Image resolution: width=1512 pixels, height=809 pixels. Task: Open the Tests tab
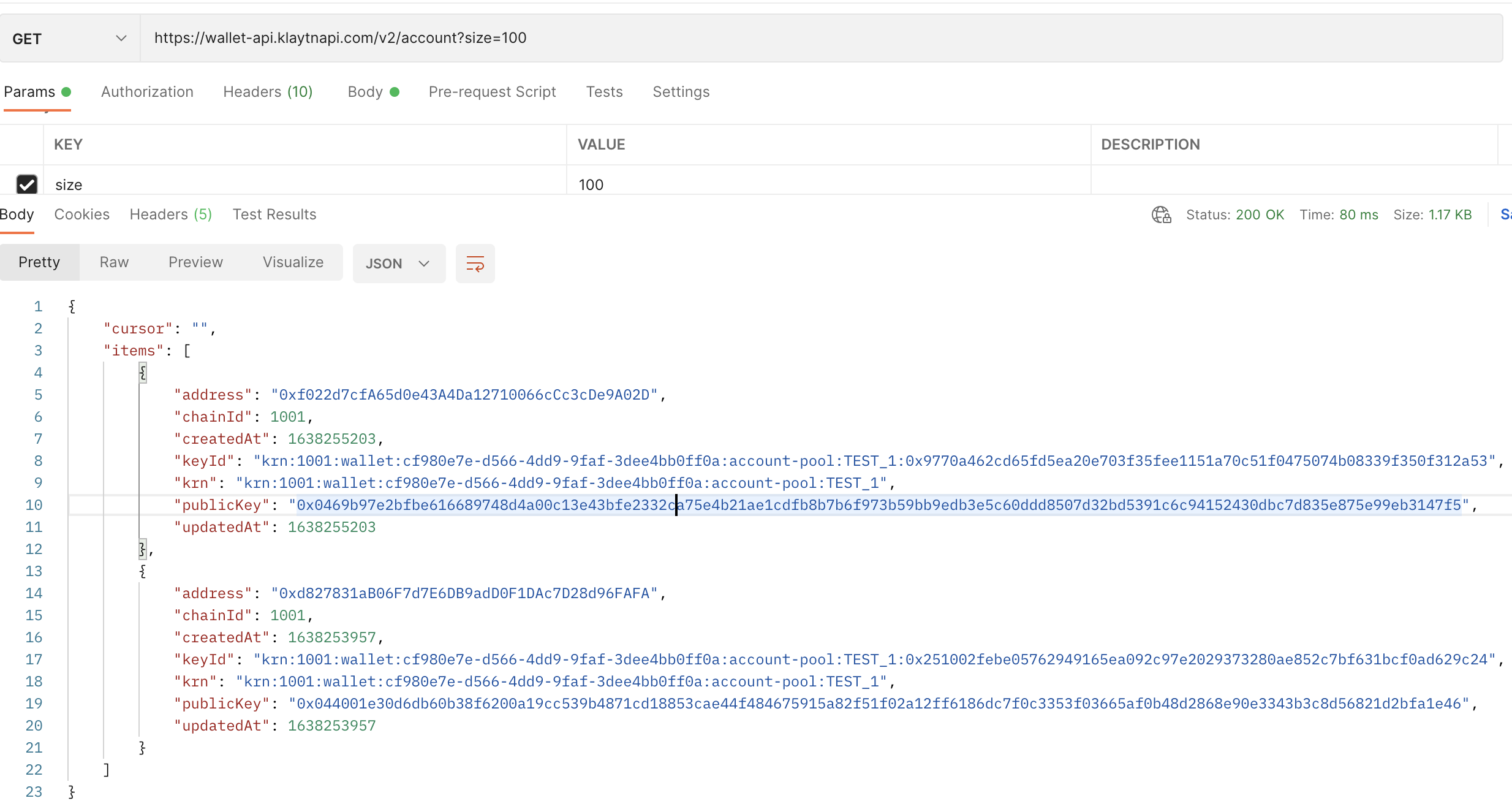click(604, 92)
